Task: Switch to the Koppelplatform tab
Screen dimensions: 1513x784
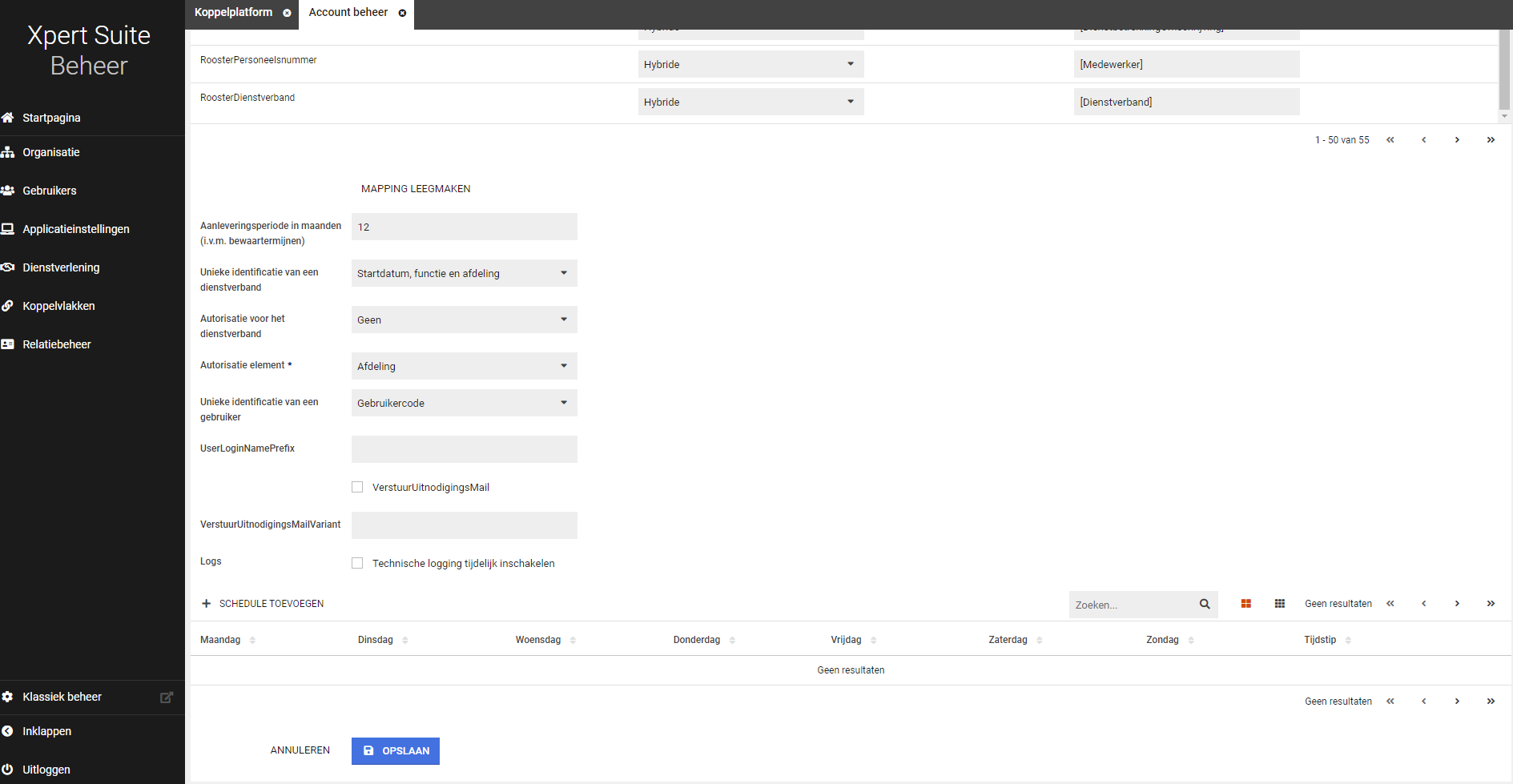Action: tap(233, 13)
